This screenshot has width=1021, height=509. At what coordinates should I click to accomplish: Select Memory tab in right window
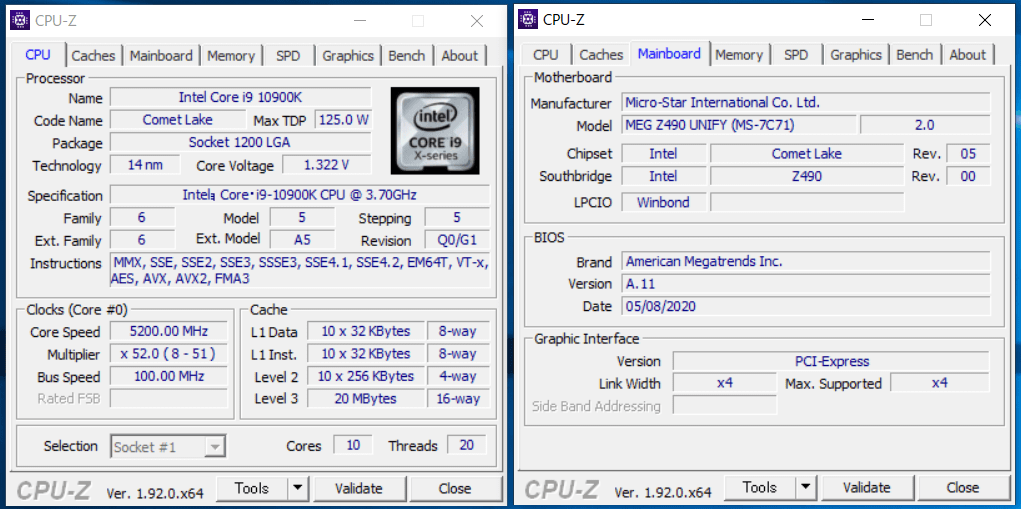tap(738, 55)
